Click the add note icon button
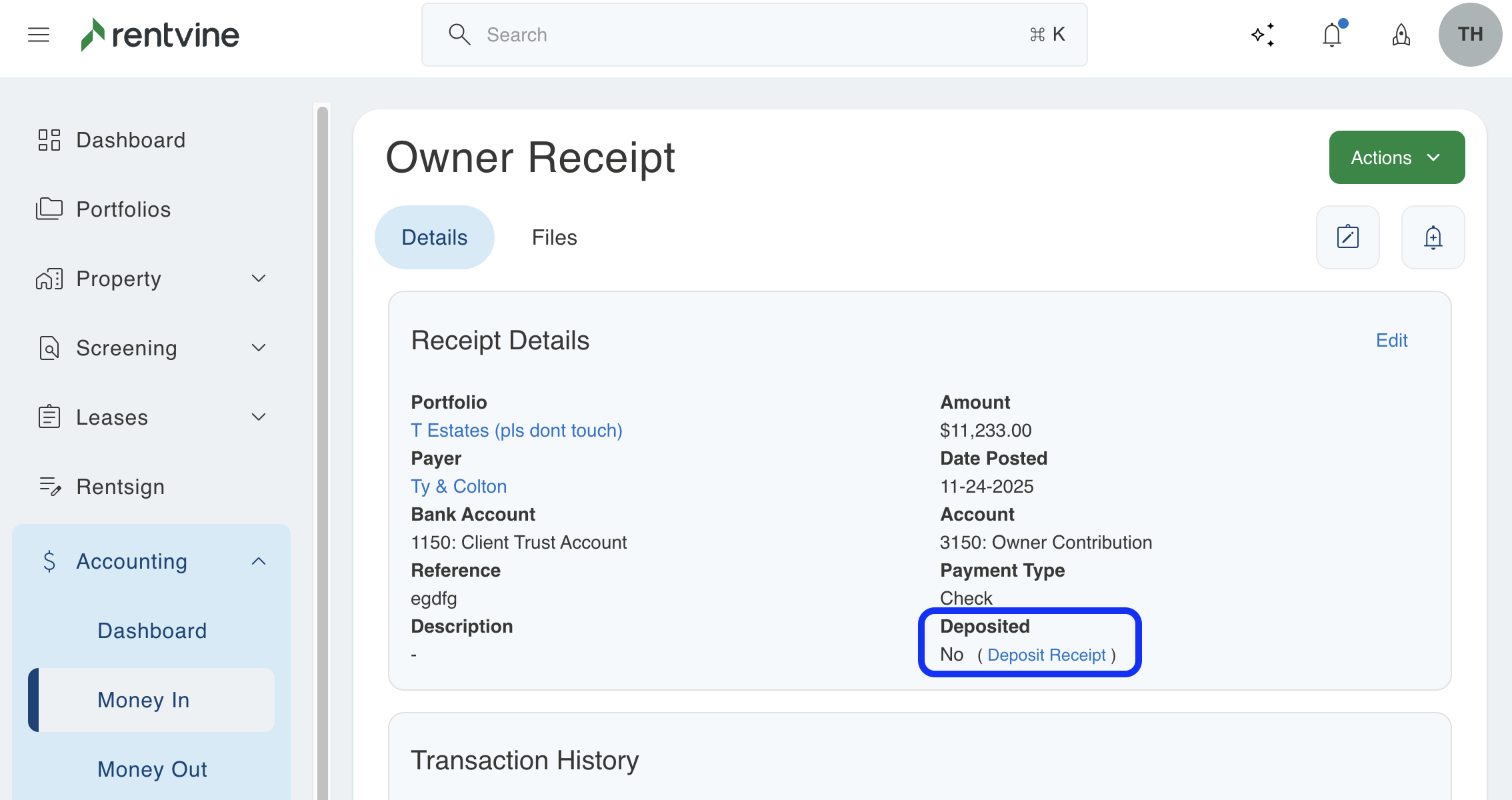The image size is (1512, 800). (x=1348, y=237)
